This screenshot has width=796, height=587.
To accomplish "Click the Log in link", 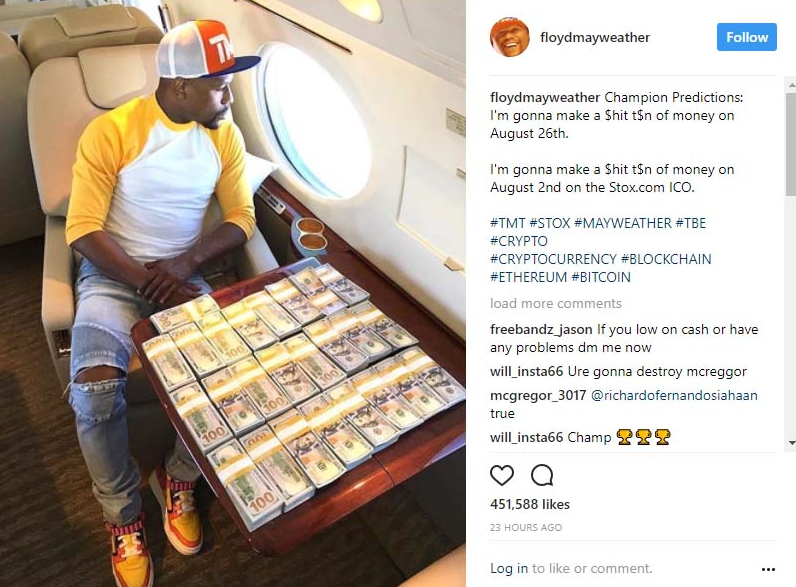I will click(x=509, y=568).
